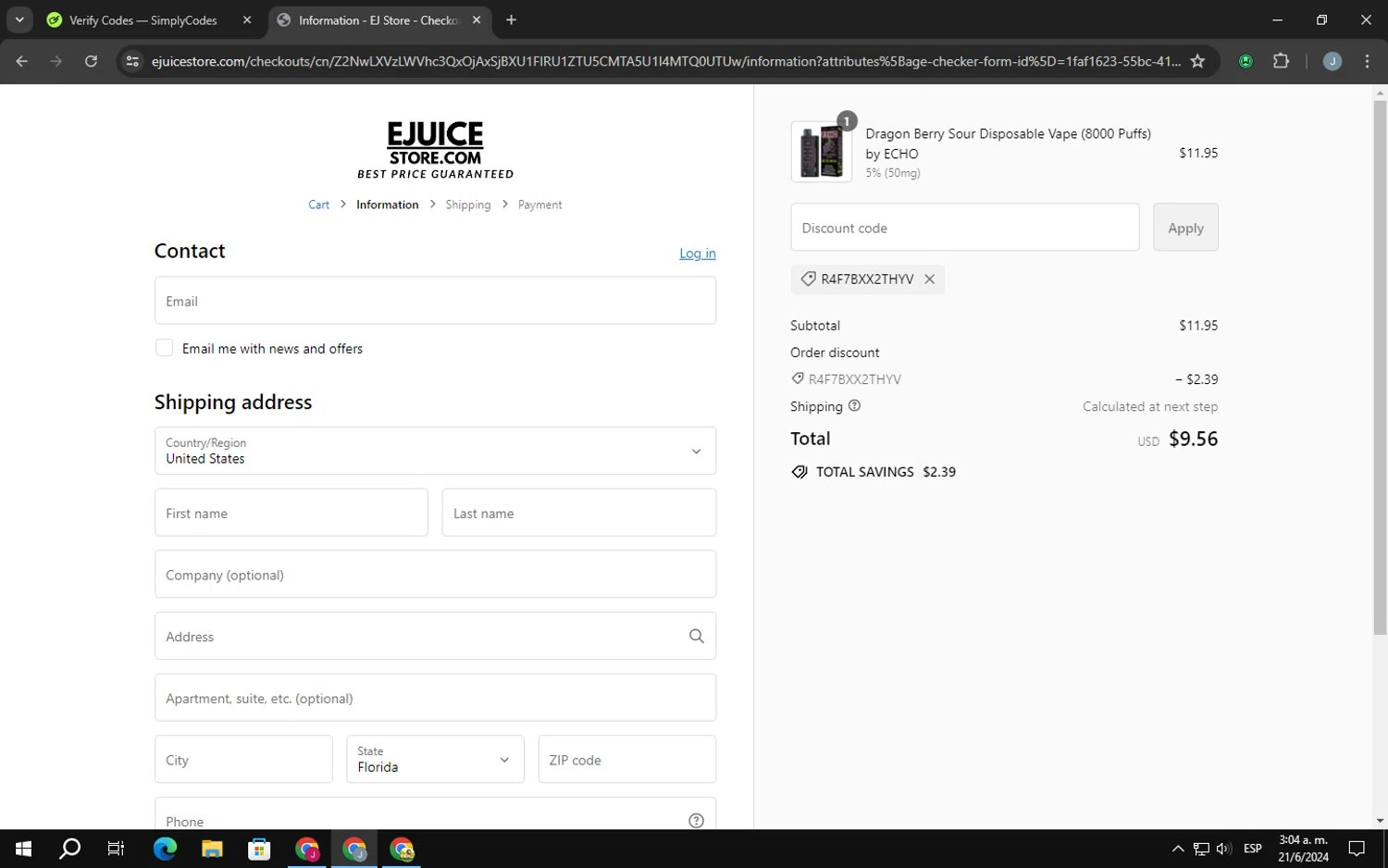The width and height of the screenshot is (1388, 868).
Task: Open a new browser tab
Action: pyautogui.click(x=511, y=19)
